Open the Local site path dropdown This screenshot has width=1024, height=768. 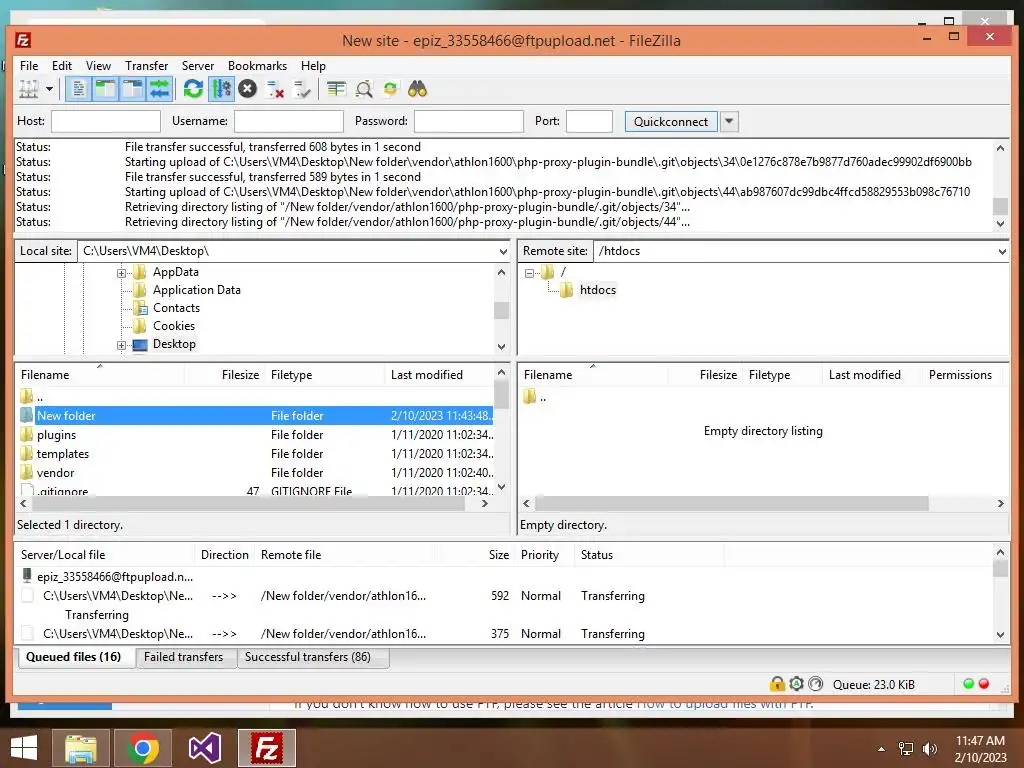point(503,251)
